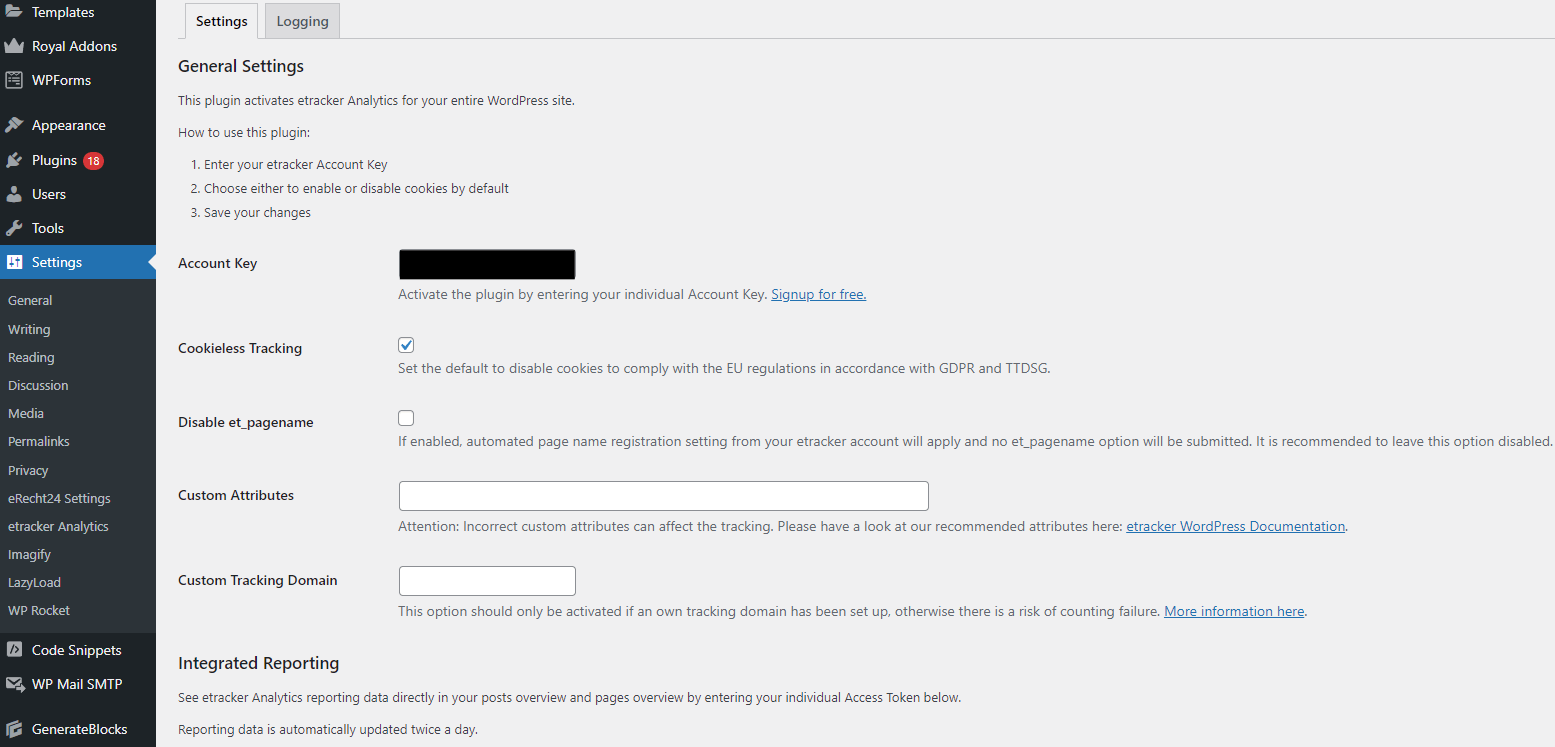Switch to the Logging tab
Screen dimensions: 1555x747
click(302, 21)
